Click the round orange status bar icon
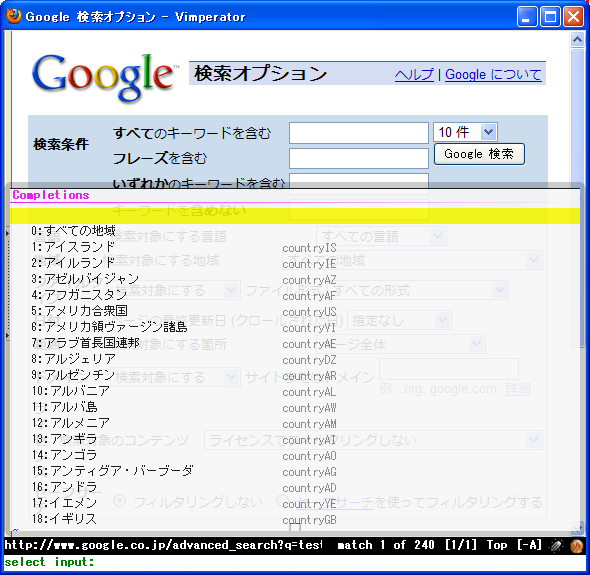 point(576,546)
